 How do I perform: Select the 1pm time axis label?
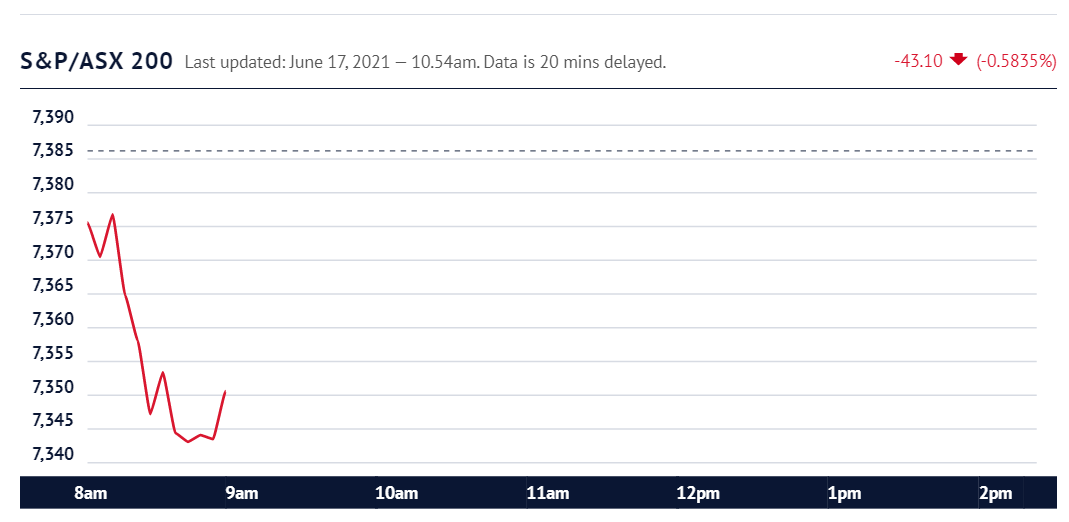point(844,493)
